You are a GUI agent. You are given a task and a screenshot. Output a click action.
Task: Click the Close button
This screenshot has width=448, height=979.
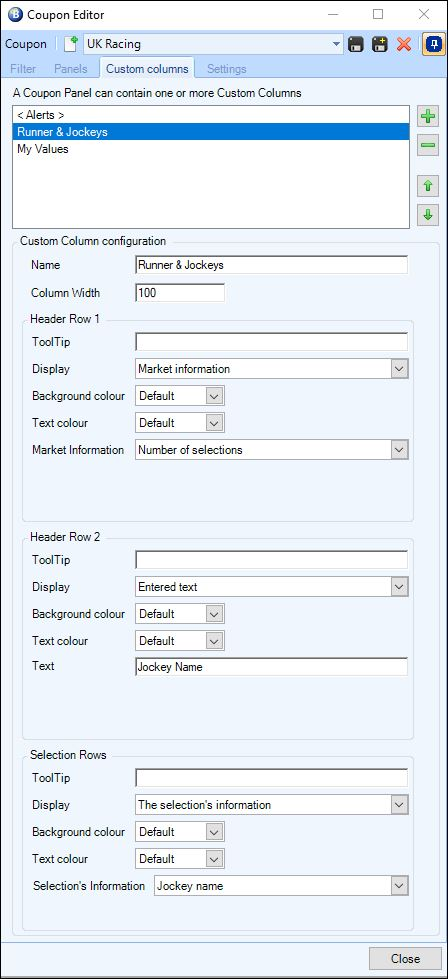pyautogui.click(x=405, y=958)
